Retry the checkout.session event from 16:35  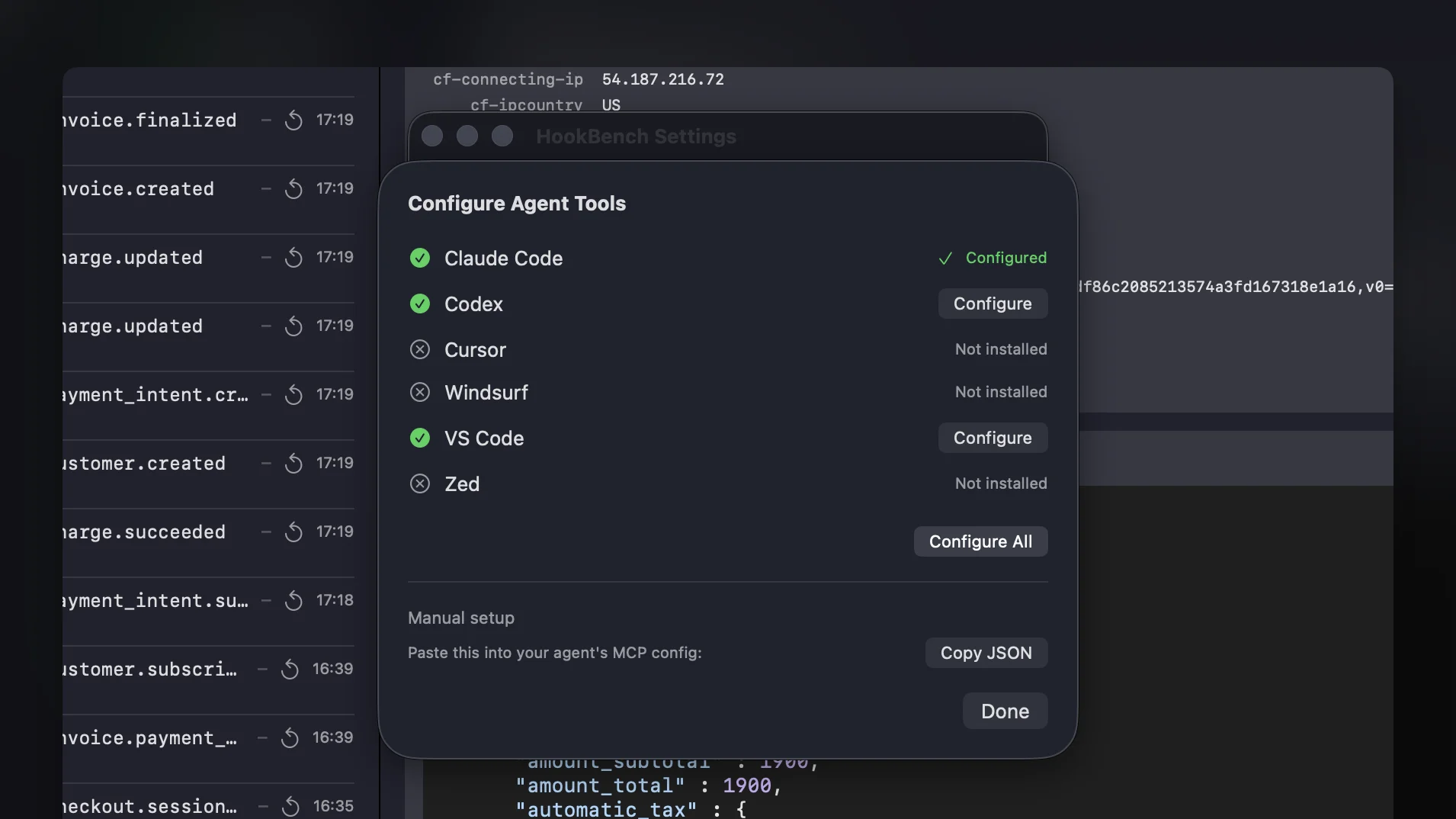(x=289, y=806)
